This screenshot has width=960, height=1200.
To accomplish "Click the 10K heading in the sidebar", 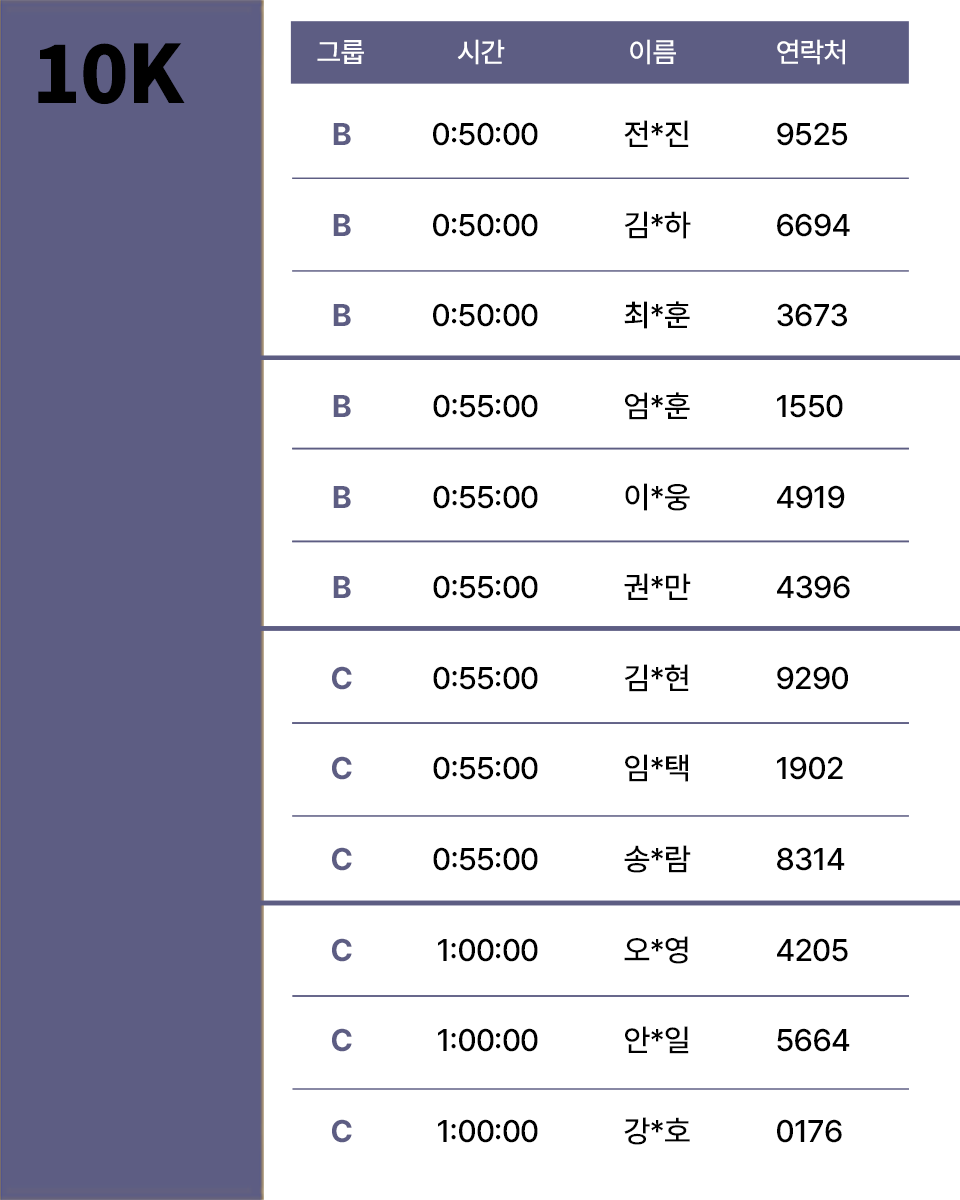I will pos(110,77).
